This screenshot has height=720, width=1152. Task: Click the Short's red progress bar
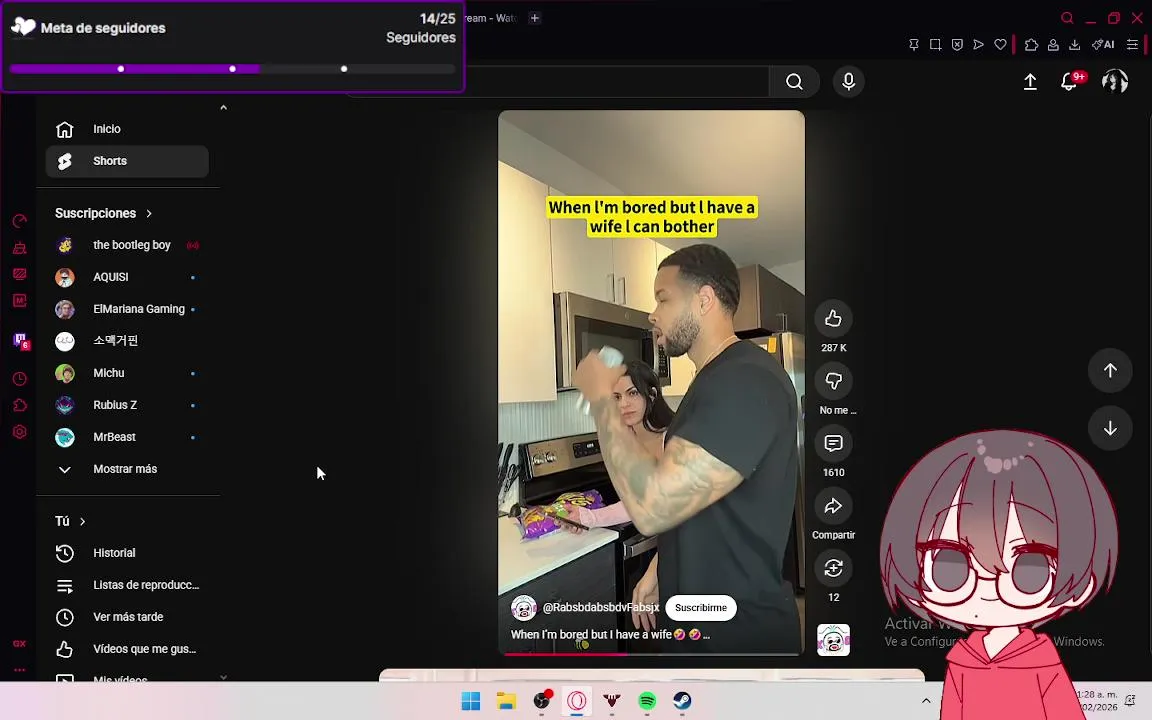(651, 653)
